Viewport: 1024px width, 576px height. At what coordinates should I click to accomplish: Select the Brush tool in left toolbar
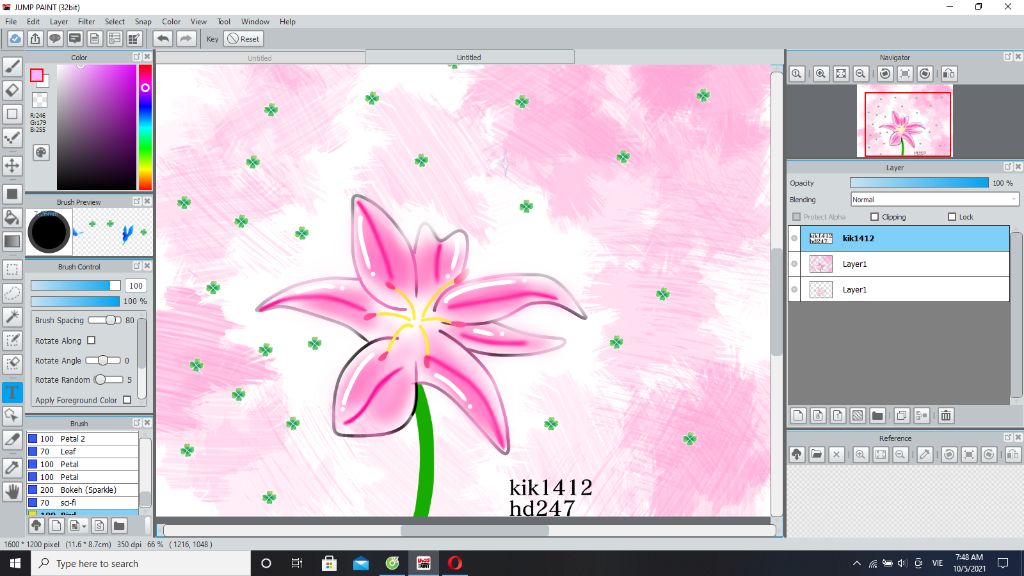[x=12, y=66]
